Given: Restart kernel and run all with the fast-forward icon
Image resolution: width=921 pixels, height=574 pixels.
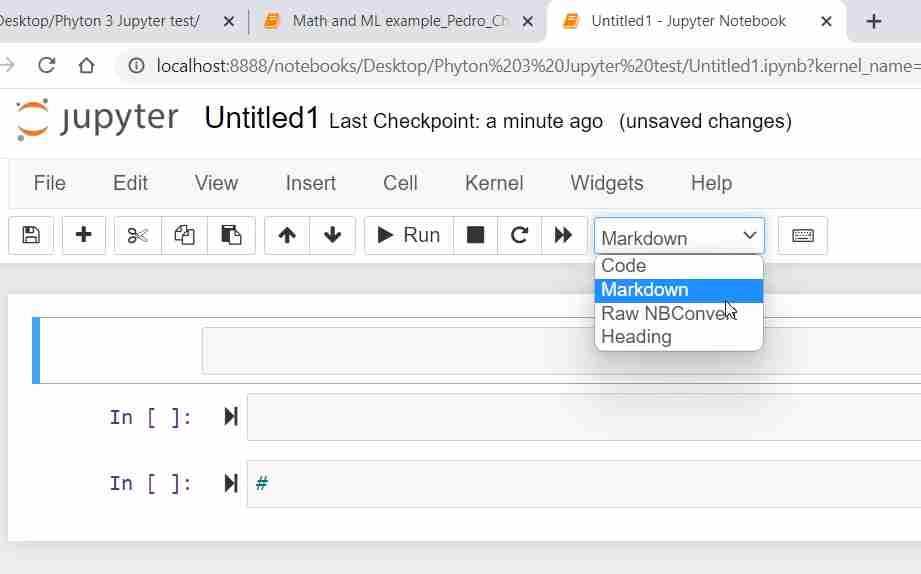Looking at the screenshot, I should (563, 236).
